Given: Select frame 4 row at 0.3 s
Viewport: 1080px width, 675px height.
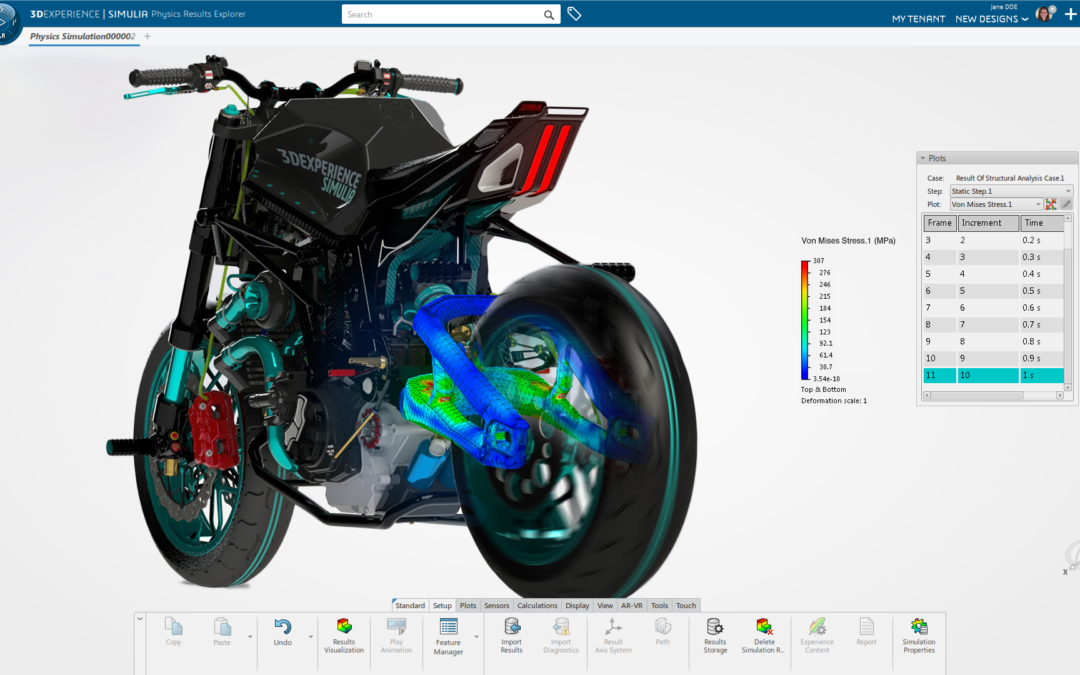Looking at the screenshot, I should coord(993,257).
